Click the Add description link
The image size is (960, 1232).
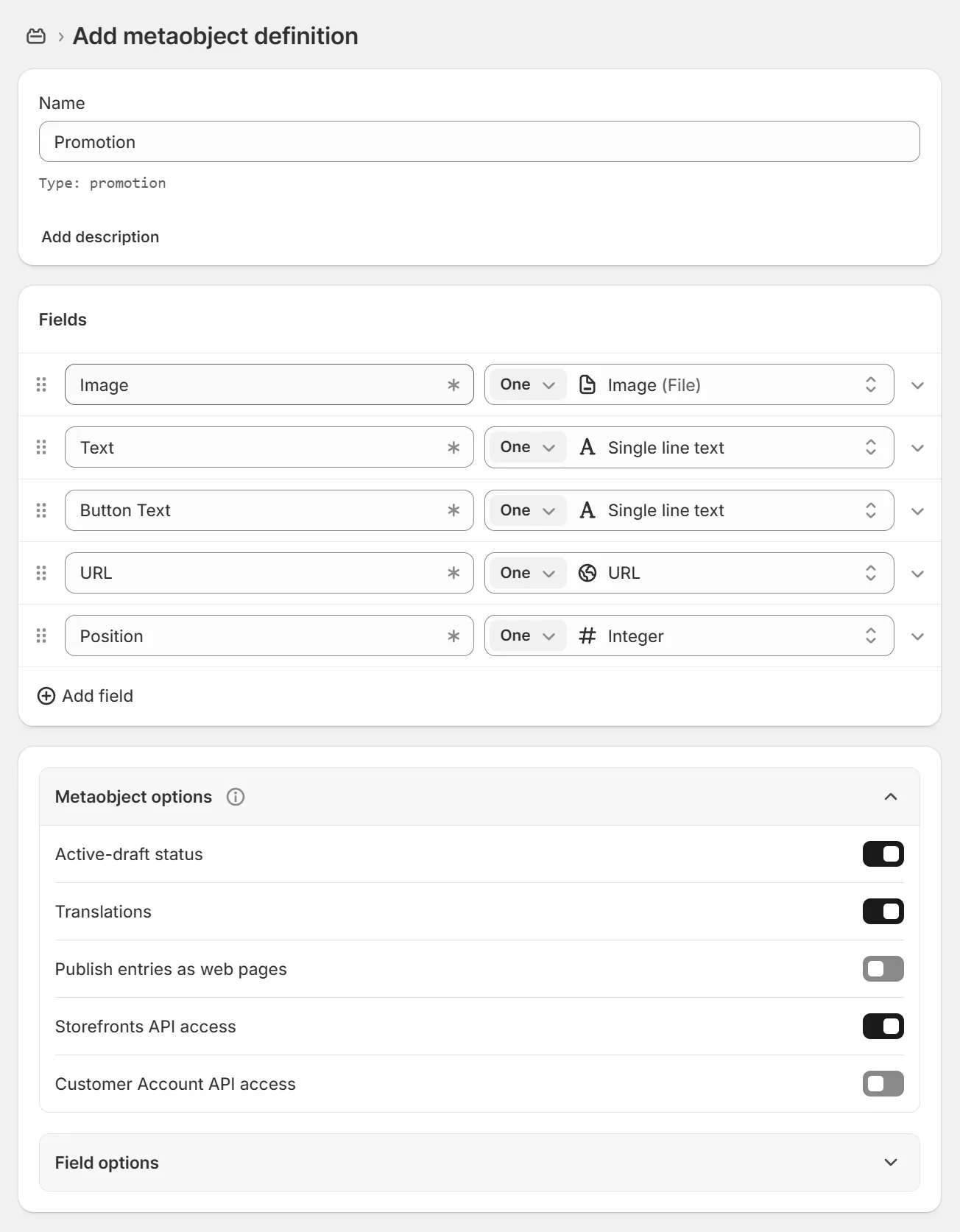100,237
